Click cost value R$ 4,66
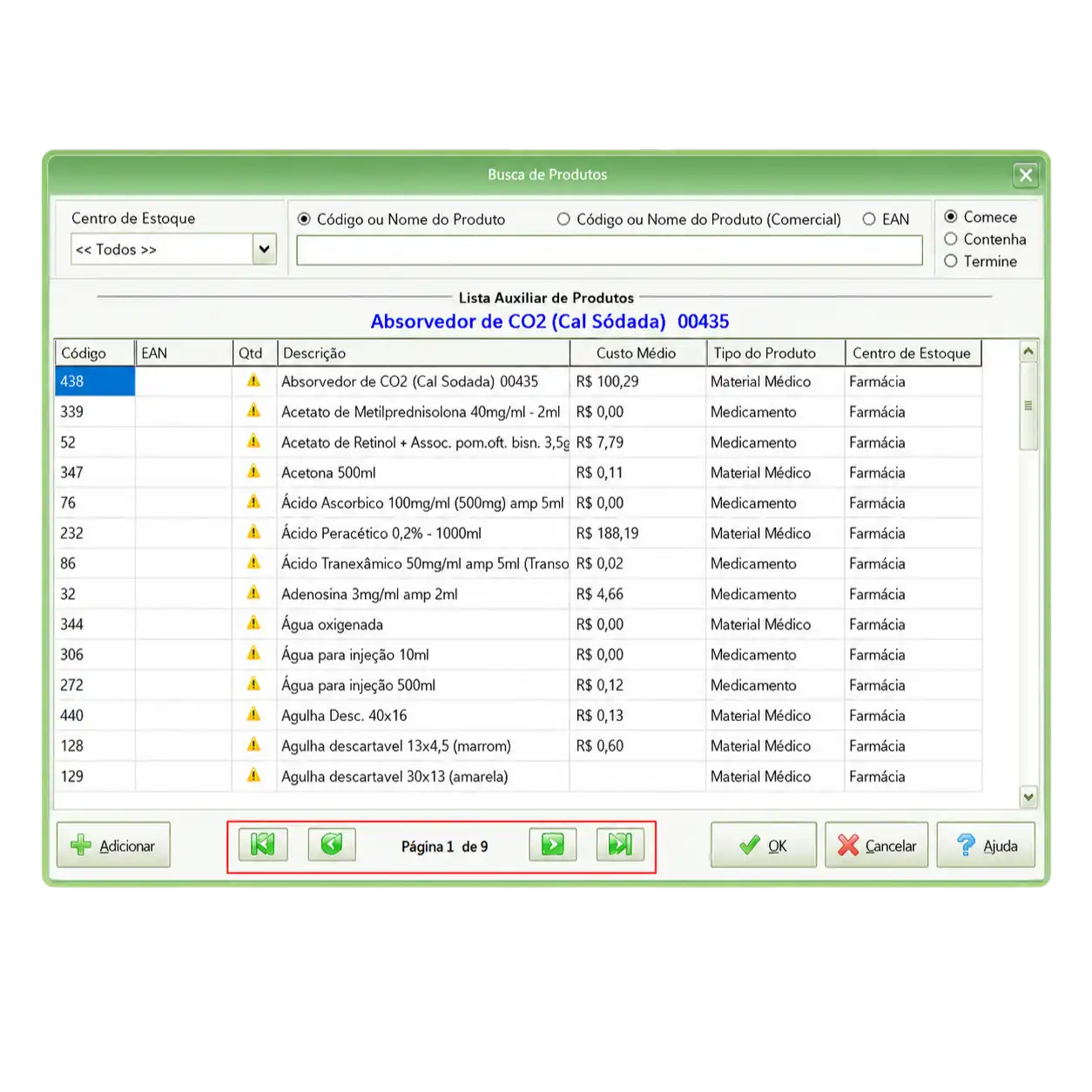1092x1092 pixels. tap(600, 594)
